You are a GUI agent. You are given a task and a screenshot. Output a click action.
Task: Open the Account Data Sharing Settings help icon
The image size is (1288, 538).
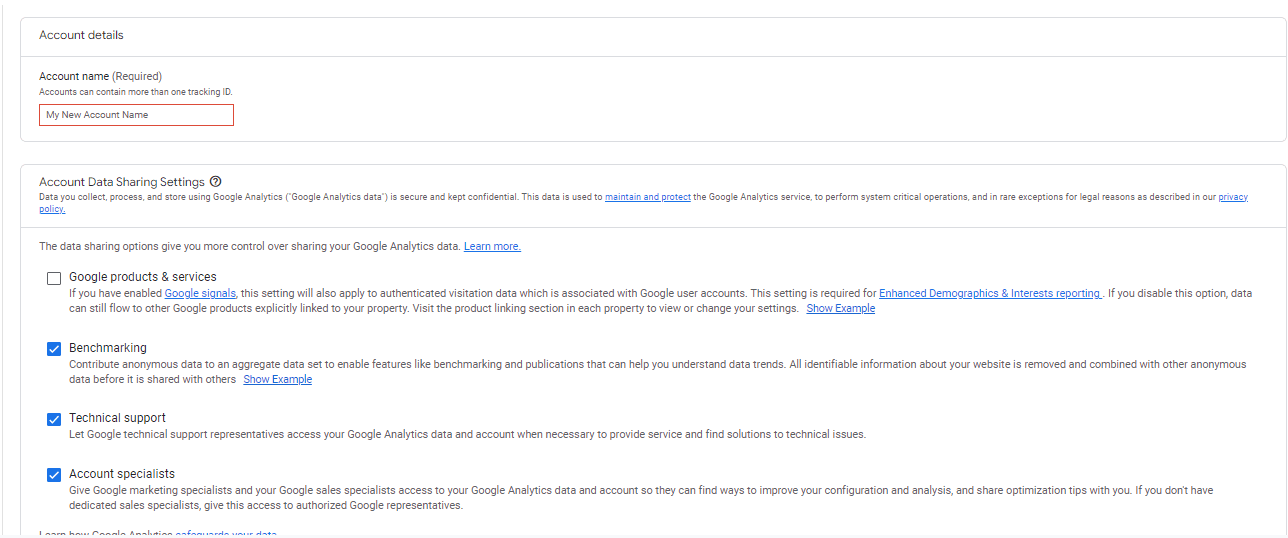tap(215, 182)
